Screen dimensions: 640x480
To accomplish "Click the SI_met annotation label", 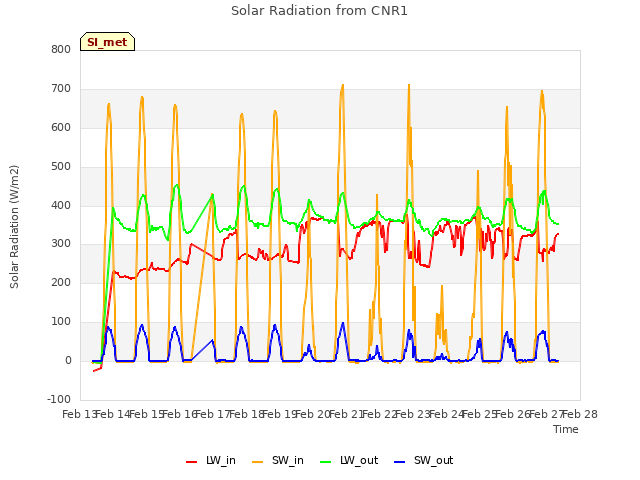I will pos(107,42).
